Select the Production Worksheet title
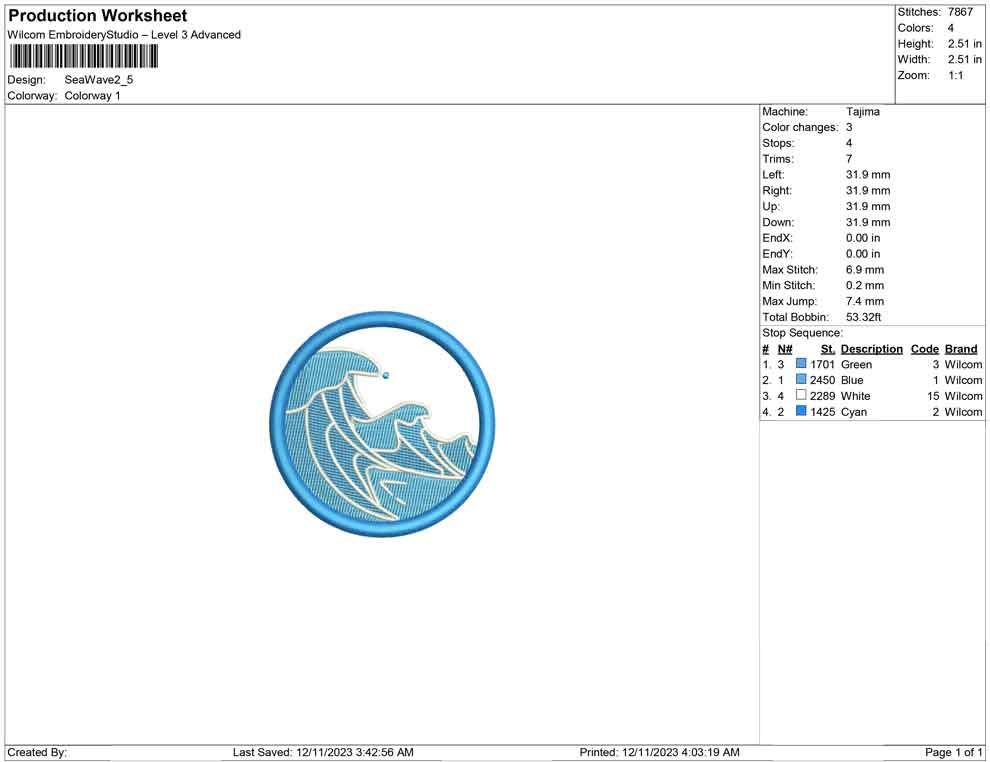 click(97, 16)
